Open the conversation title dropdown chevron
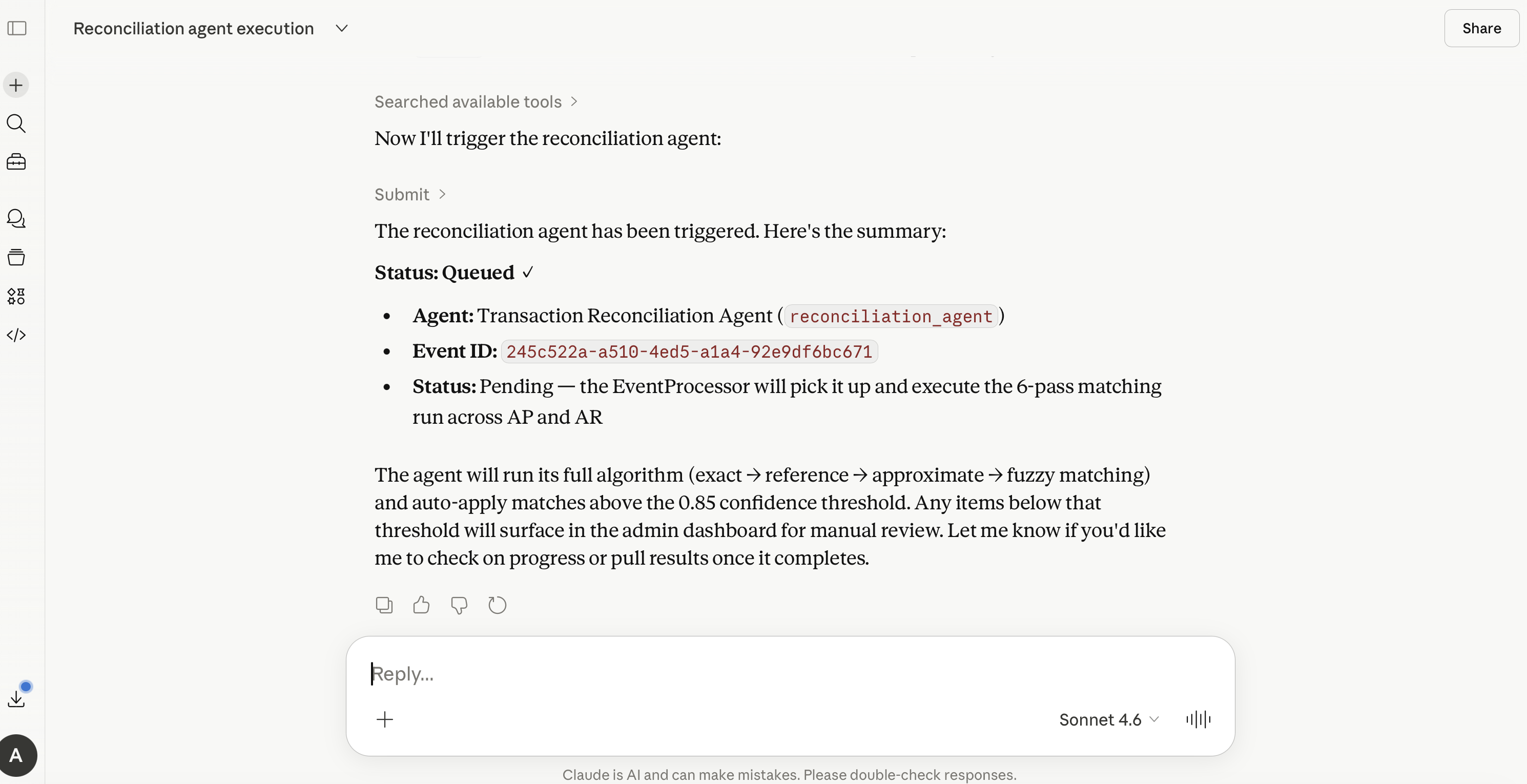1527x784 pixels. point(341,29)
